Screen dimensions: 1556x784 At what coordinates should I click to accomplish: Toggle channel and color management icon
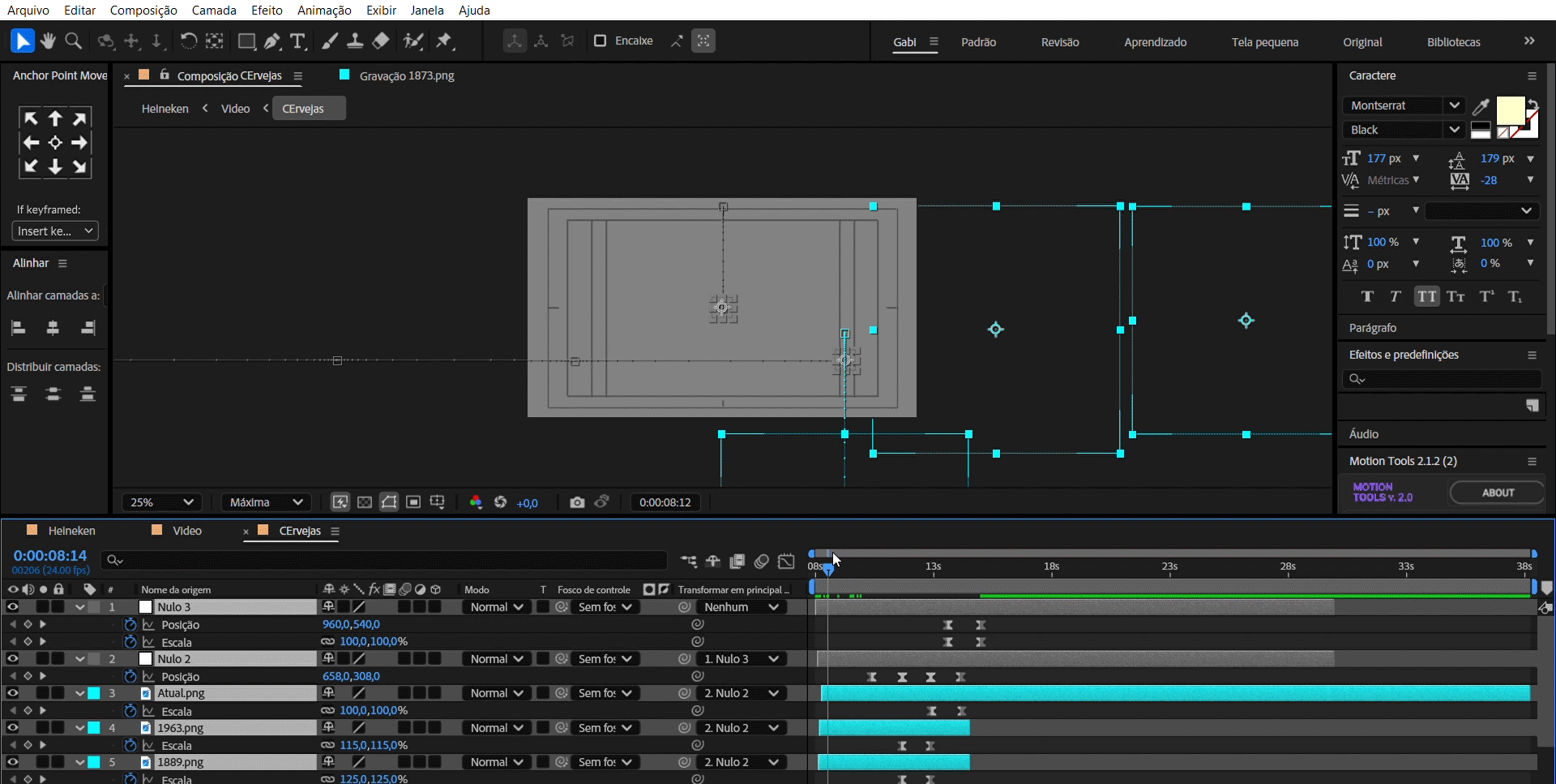[x=476, y=502]
